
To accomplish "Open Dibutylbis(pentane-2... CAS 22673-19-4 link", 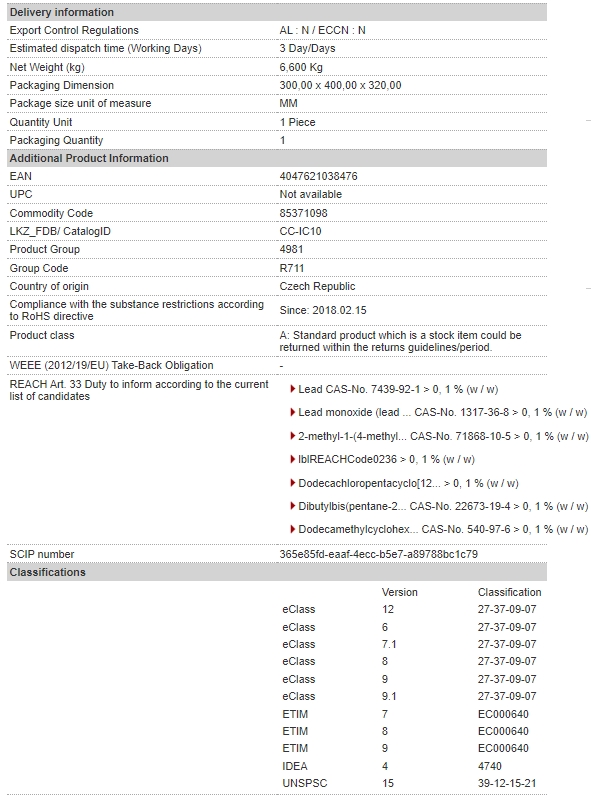I will pyautogui.click(x=443, y=506).
